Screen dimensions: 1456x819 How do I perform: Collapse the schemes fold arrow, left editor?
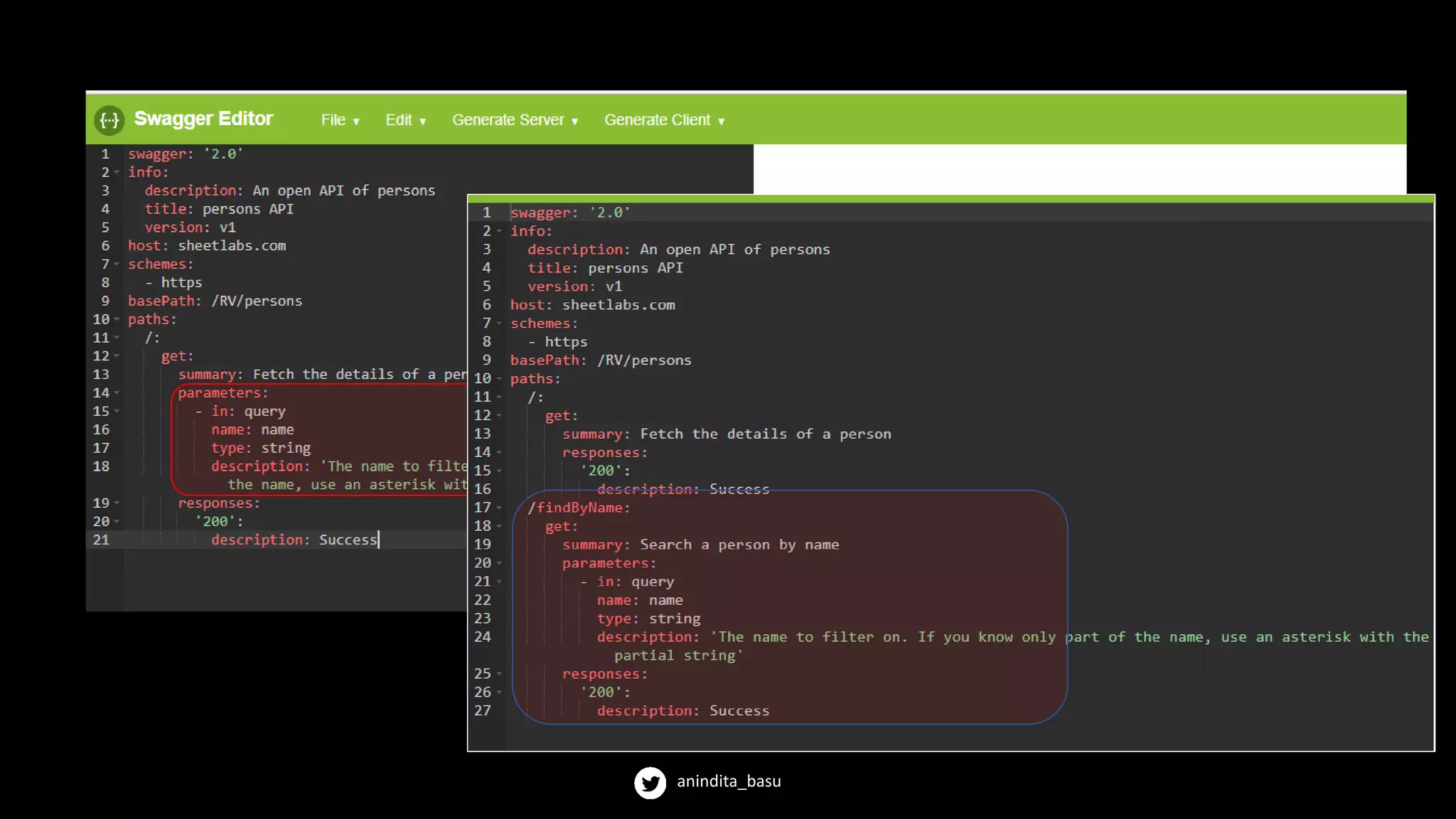pyautogui.click(x=117, y=264)
